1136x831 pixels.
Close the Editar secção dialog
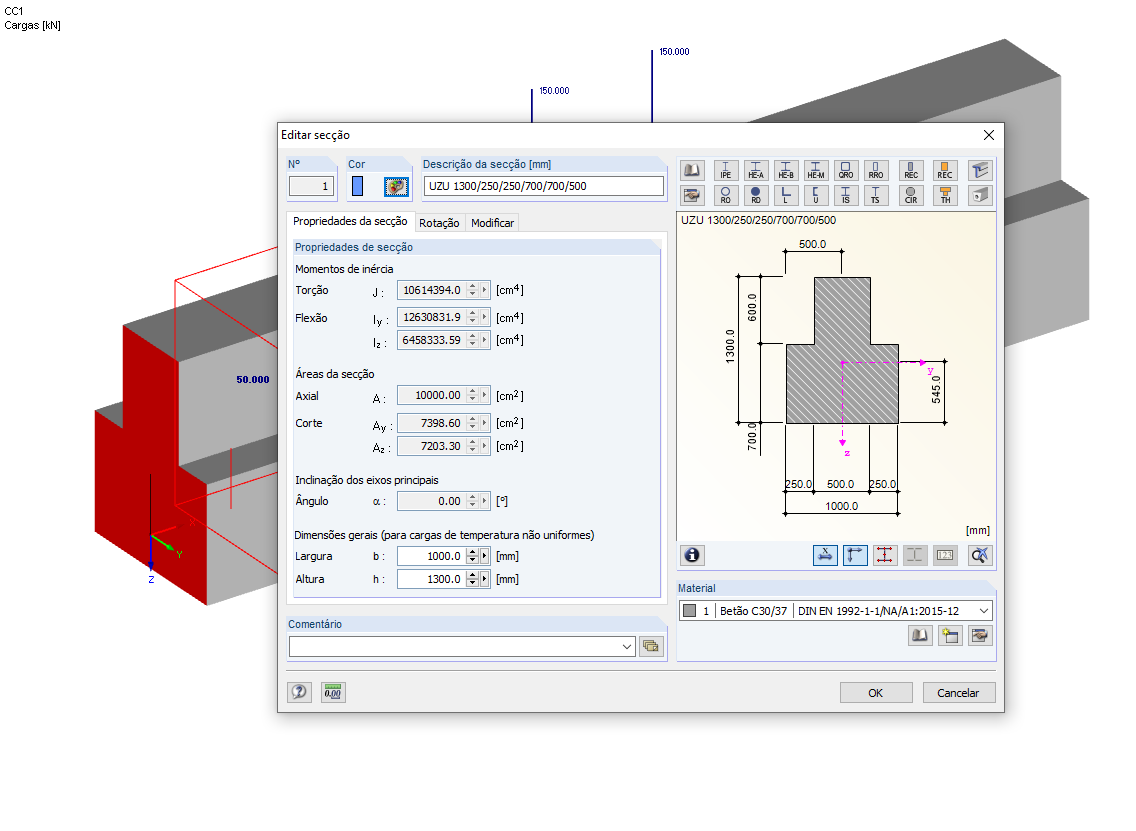(989, 135)
